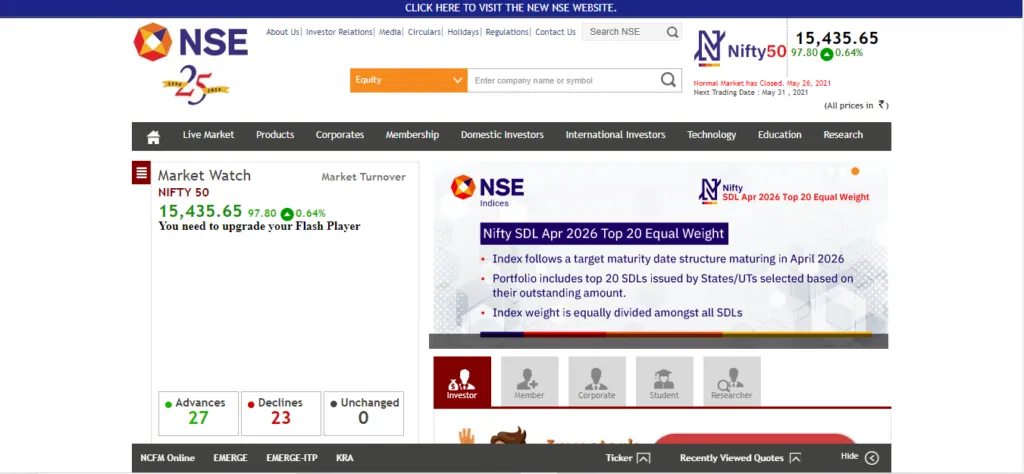Click the NSE 25 years anniversary logo

point(195,85)
